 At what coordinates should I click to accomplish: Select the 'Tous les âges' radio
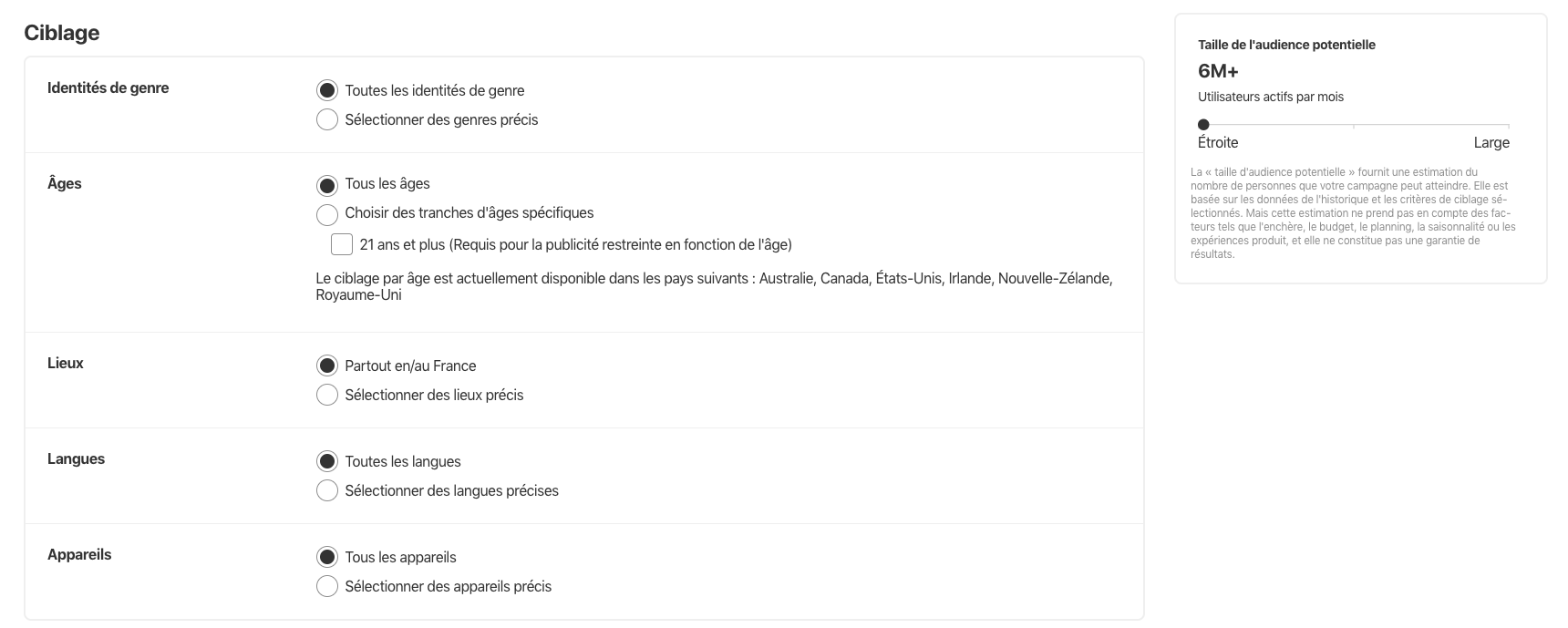click(x=326, y=184)
